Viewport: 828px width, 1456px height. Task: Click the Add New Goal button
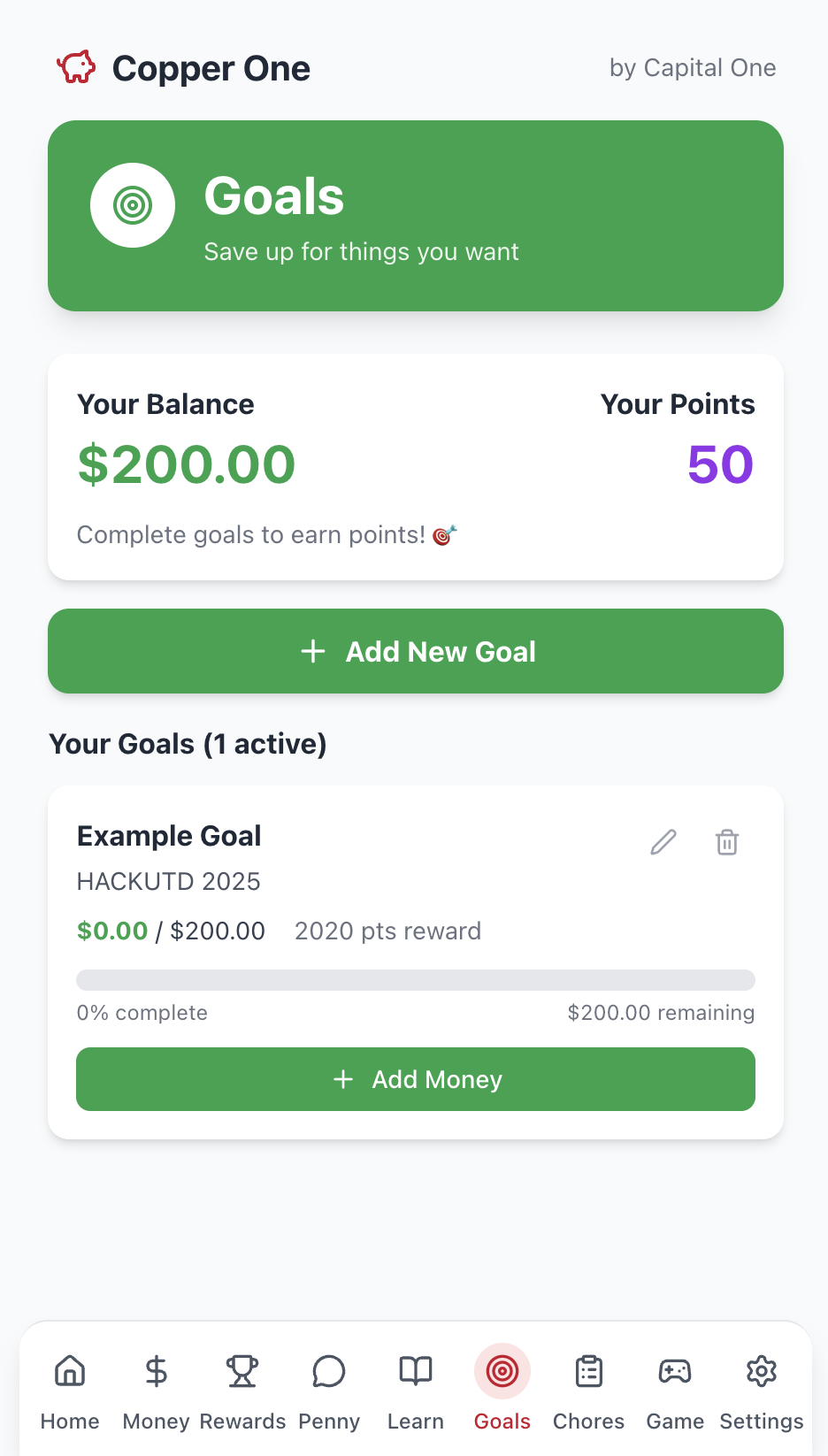(x=416, y=651)
